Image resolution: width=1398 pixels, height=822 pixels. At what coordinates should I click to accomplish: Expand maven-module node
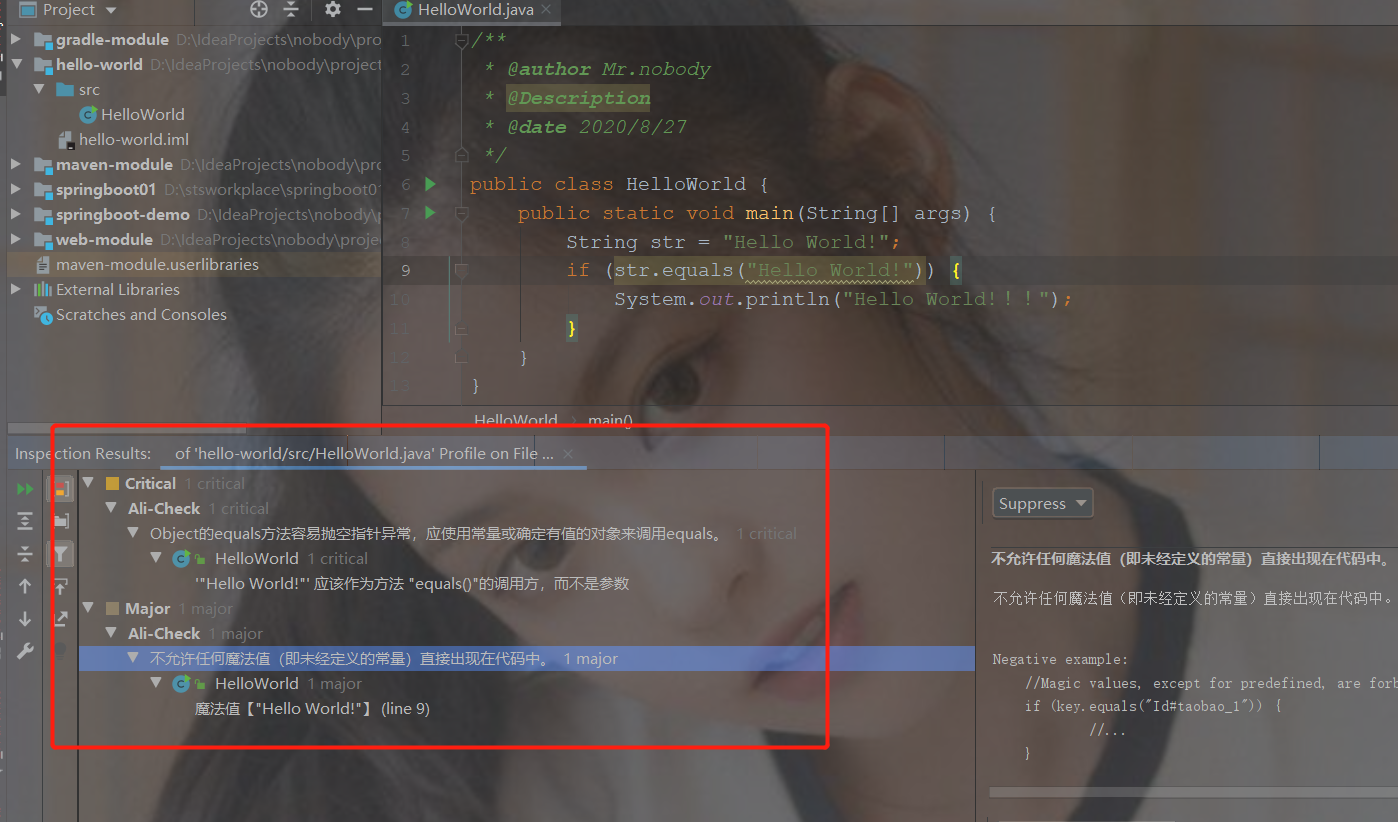(x=16, y=165)
